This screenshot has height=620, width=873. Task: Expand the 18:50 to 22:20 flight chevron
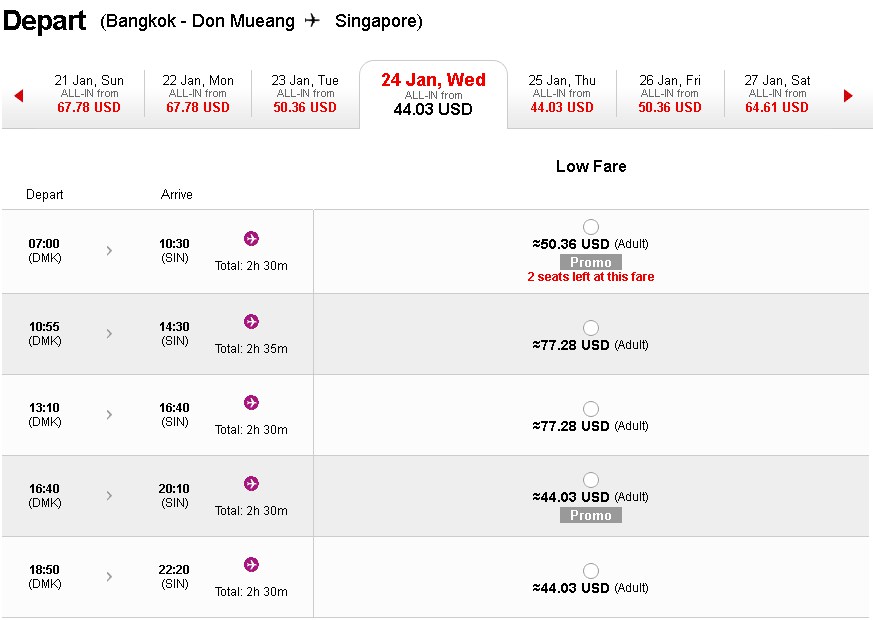[109, 577]
